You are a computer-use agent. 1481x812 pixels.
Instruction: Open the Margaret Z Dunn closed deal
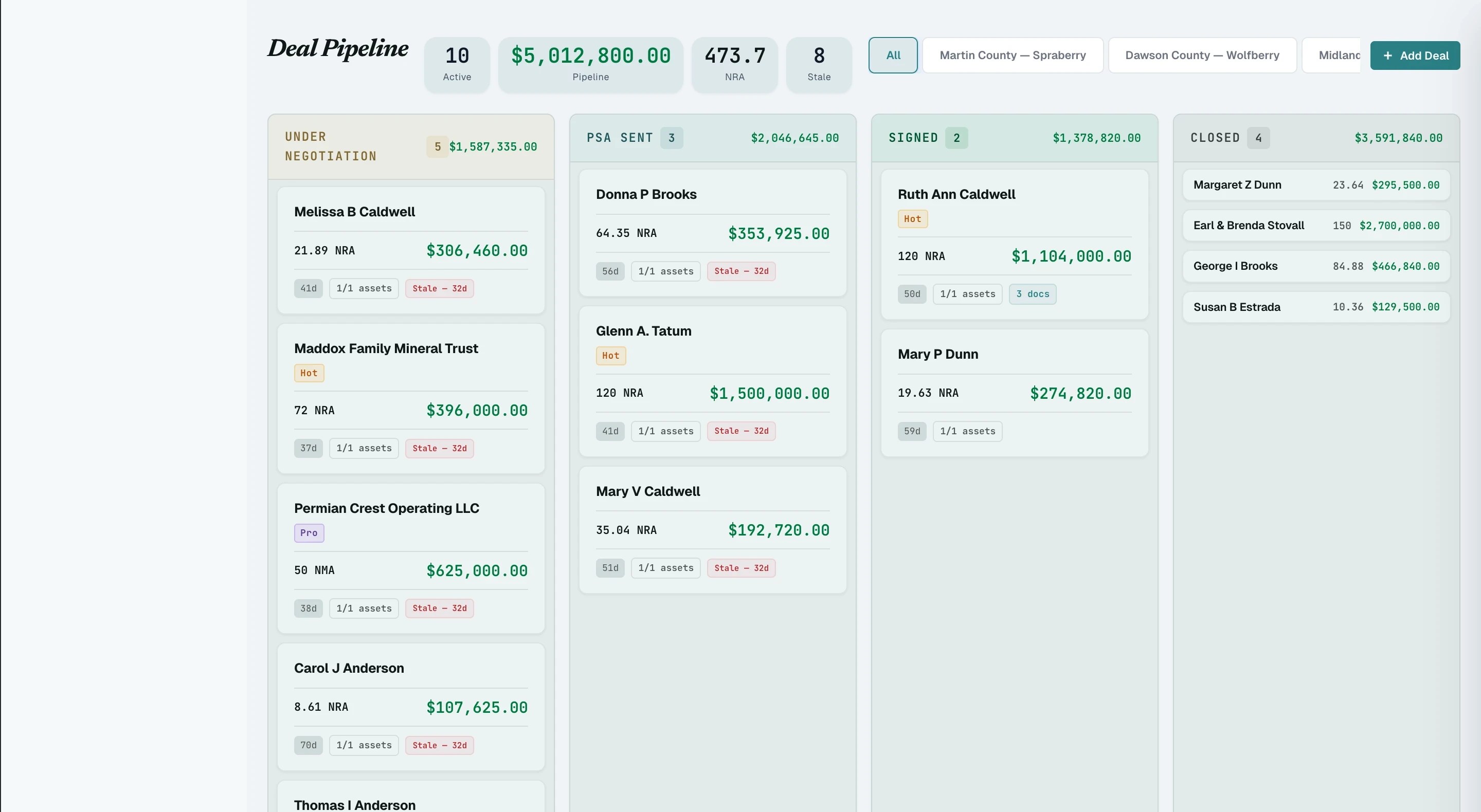[1316, 184]
